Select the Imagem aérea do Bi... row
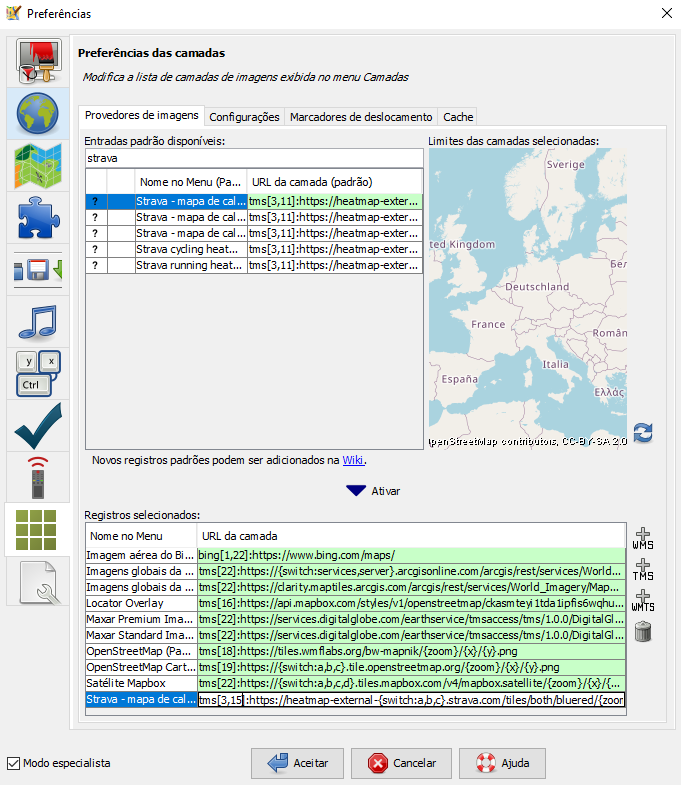681x785 pixels. tap(356, 555)
